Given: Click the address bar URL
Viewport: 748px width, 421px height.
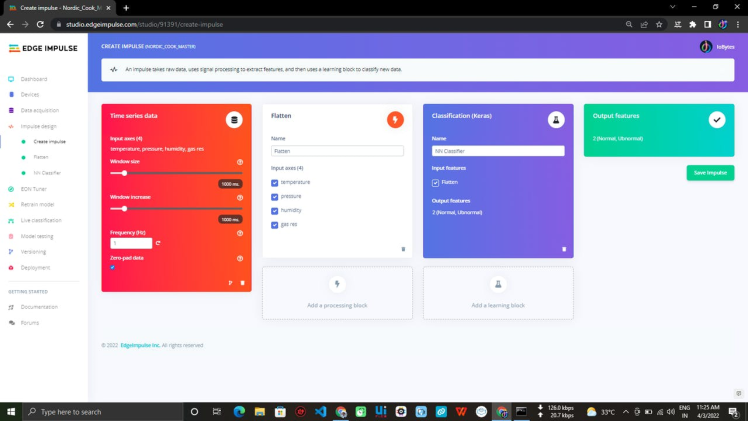Looking at the screenshot, I should click(145, 24).
